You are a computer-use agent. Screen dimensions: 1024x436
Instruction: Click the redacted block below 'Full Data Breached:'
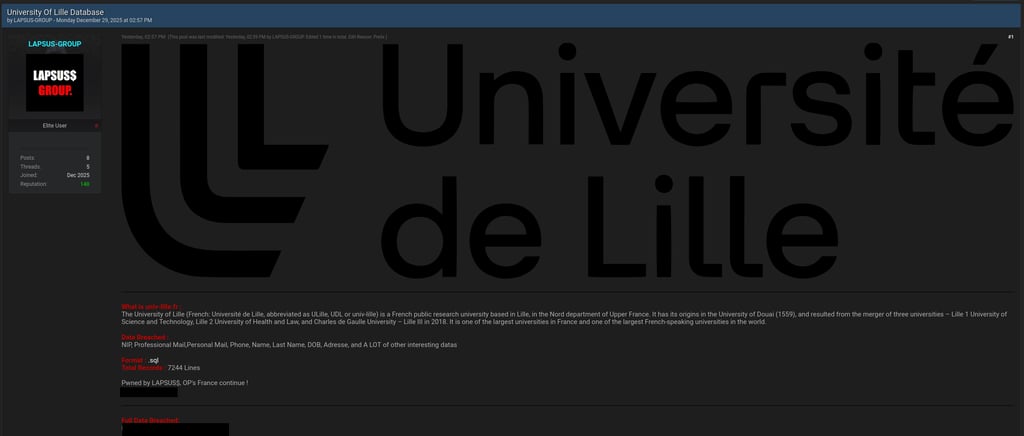175,429
